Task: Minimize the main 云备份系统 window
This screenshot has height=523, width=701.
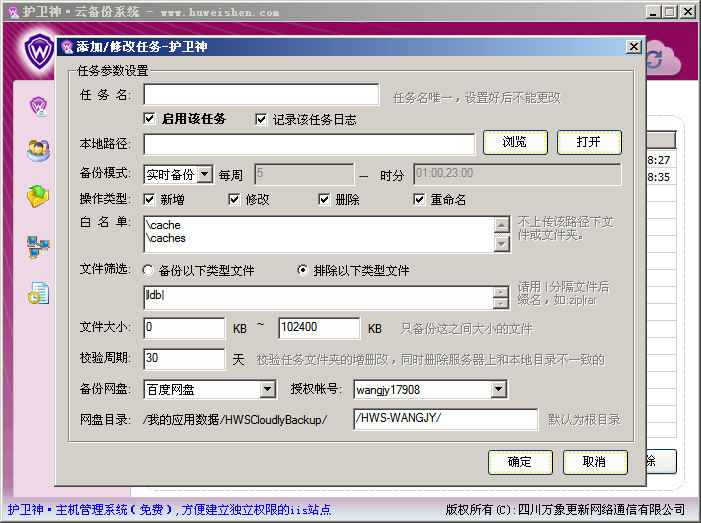Action: [653, 12]
